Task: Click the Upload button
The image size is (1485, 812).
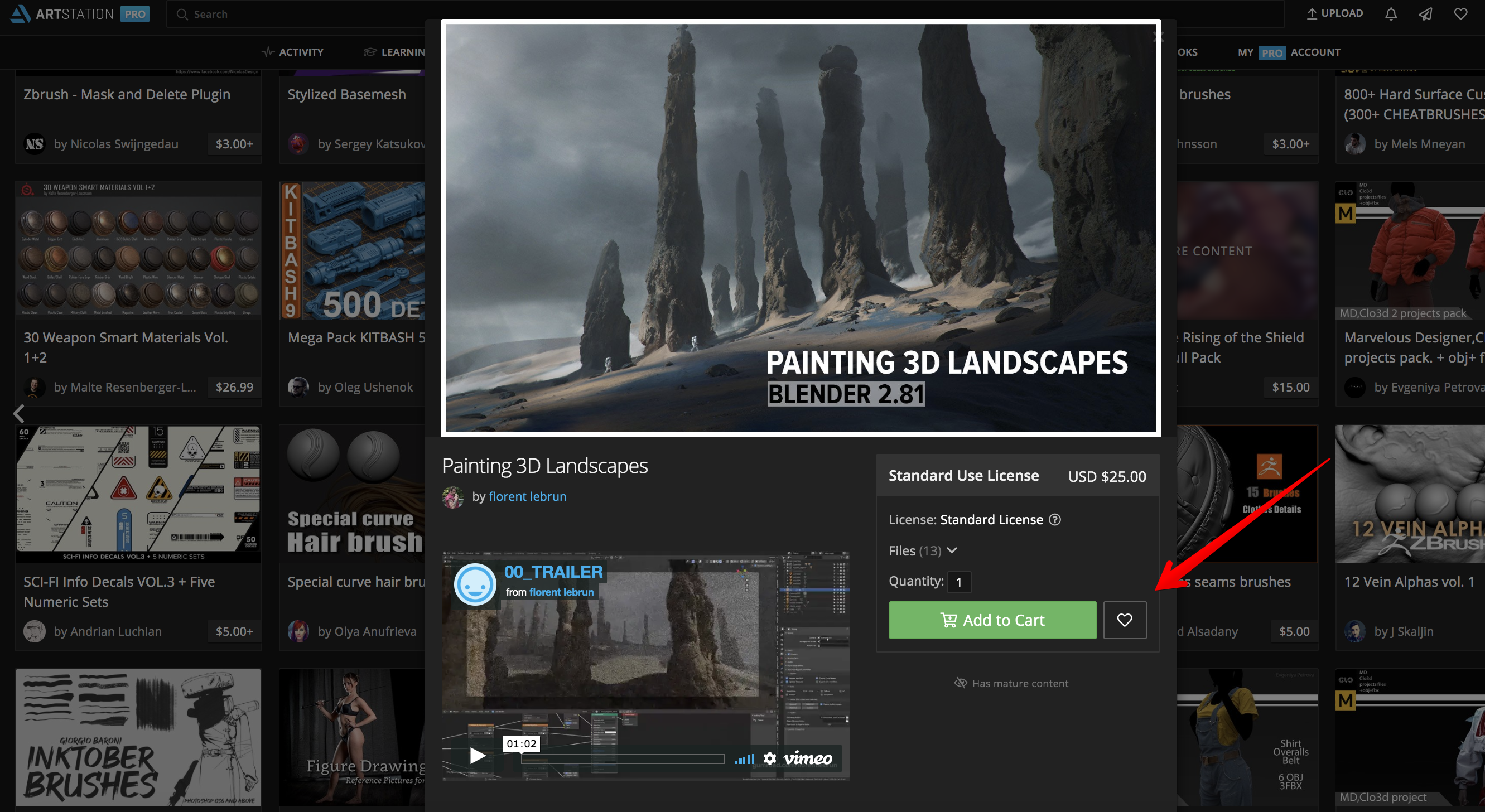Action: pos(1334,13)
